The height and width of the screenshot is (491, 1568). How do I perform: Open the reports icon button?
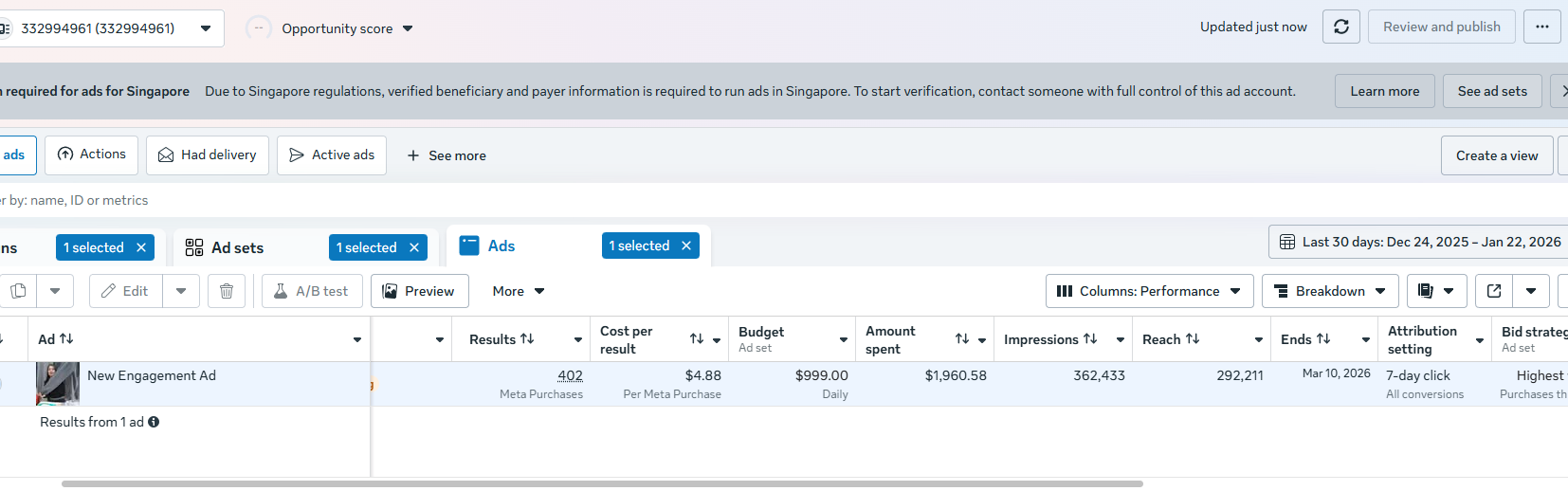coord(1426,291)
